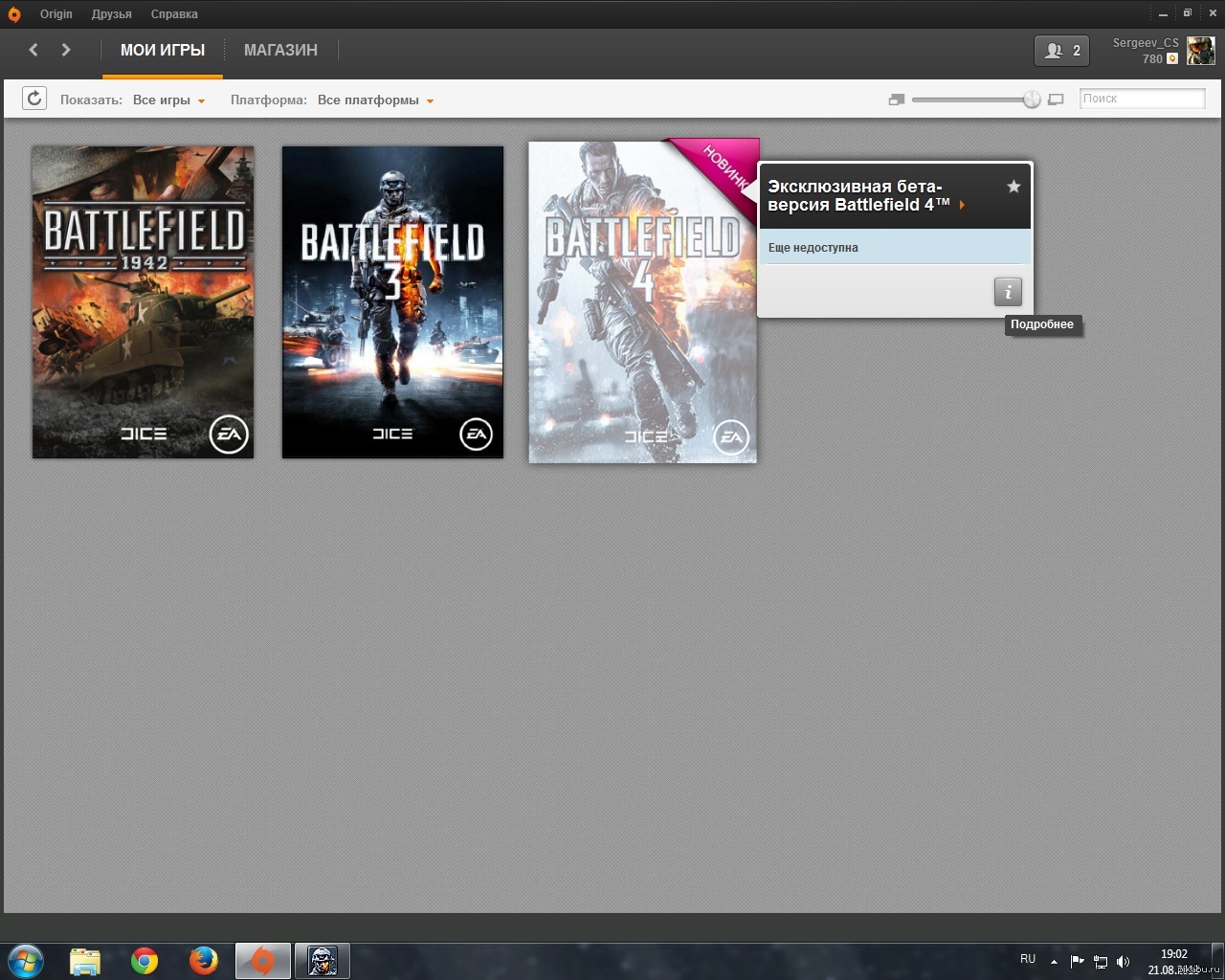The image size is (1225, 980).
Task: Launch Google Chrome from the taskbar
Action: click(x=145, y=961)
